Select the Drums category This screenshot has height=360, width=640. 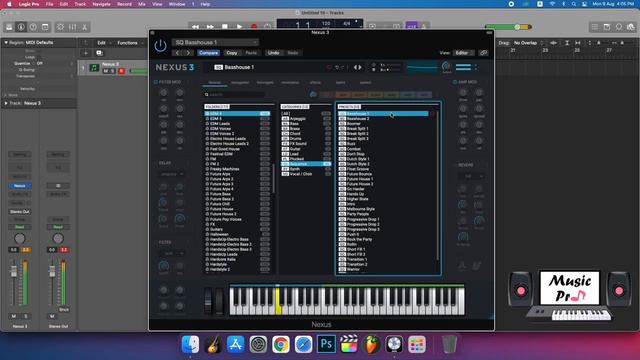point(306,139)
